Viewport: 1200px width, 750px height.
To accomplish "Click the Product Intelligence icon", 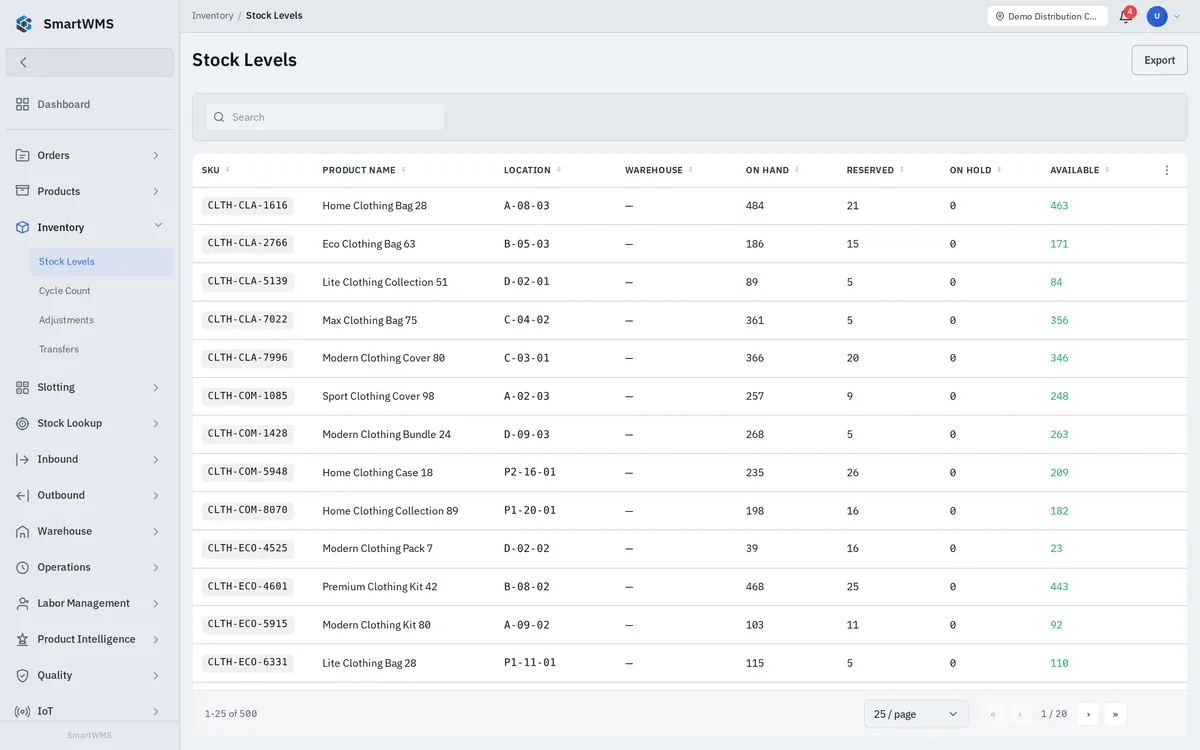I will pos(22,639).
